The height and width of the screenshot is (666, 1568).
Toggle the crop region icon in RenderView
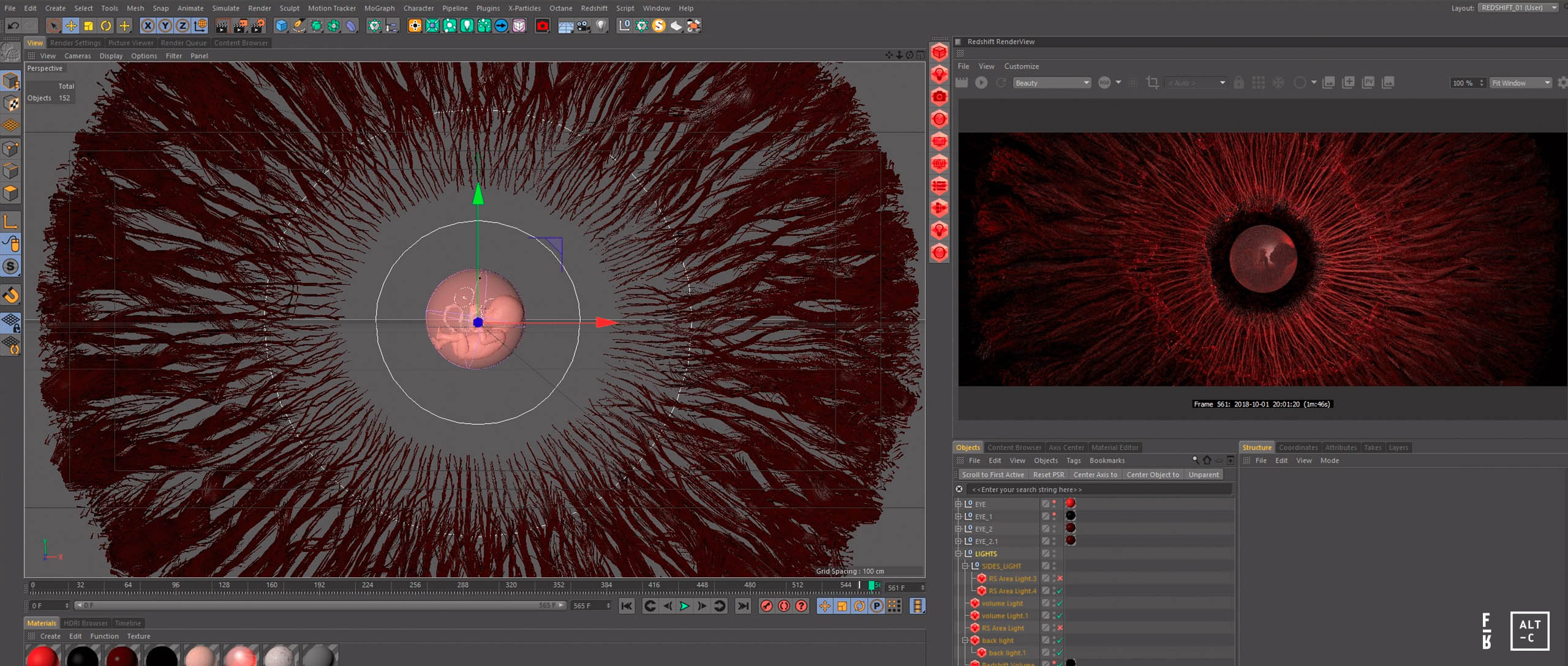coord(1152,83)
